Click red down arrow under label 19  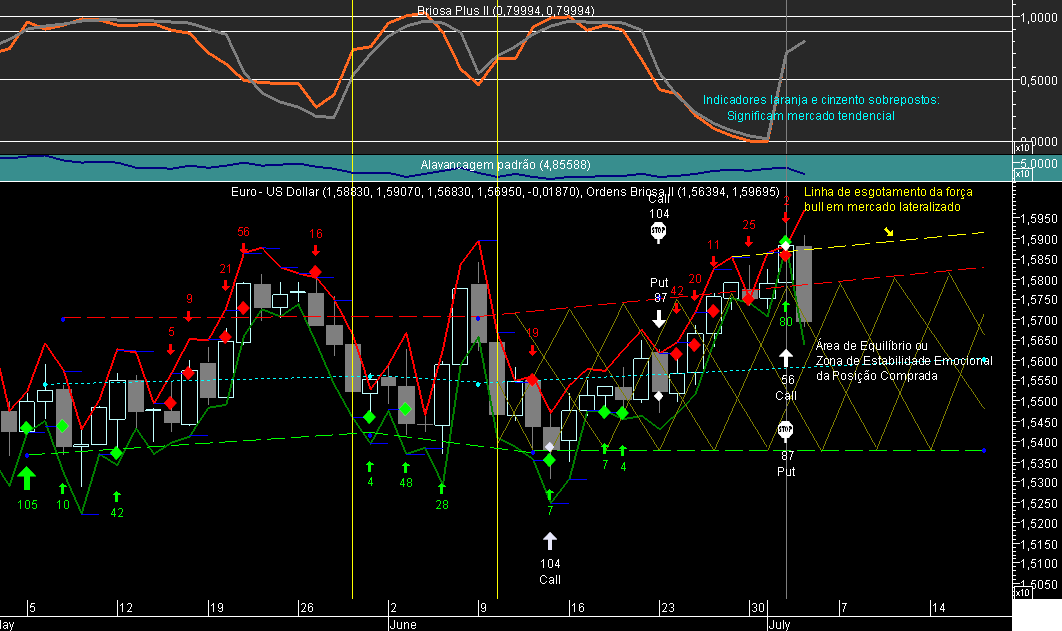533,349
